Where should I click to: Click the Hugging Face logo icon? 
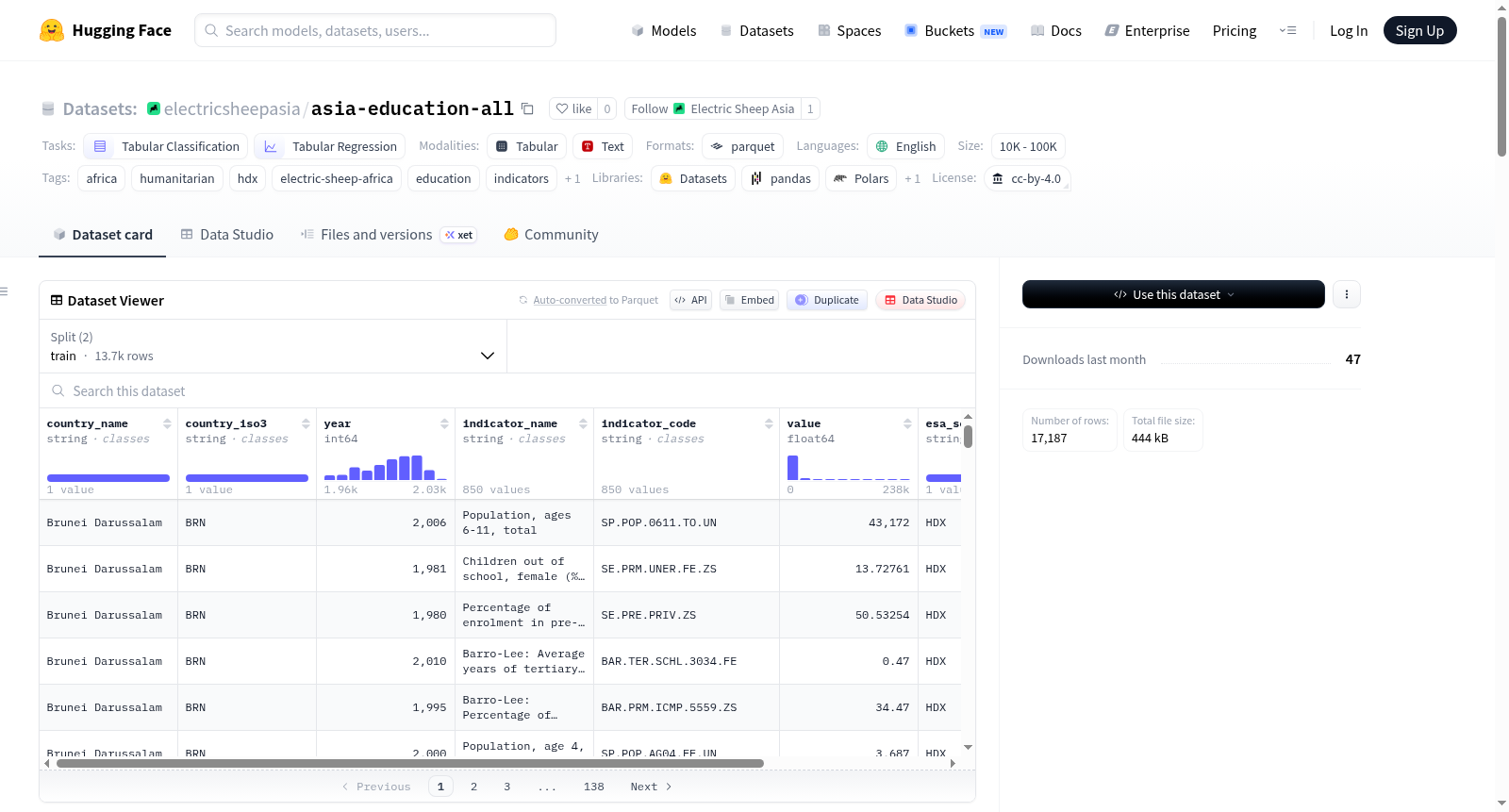(52, 30)
